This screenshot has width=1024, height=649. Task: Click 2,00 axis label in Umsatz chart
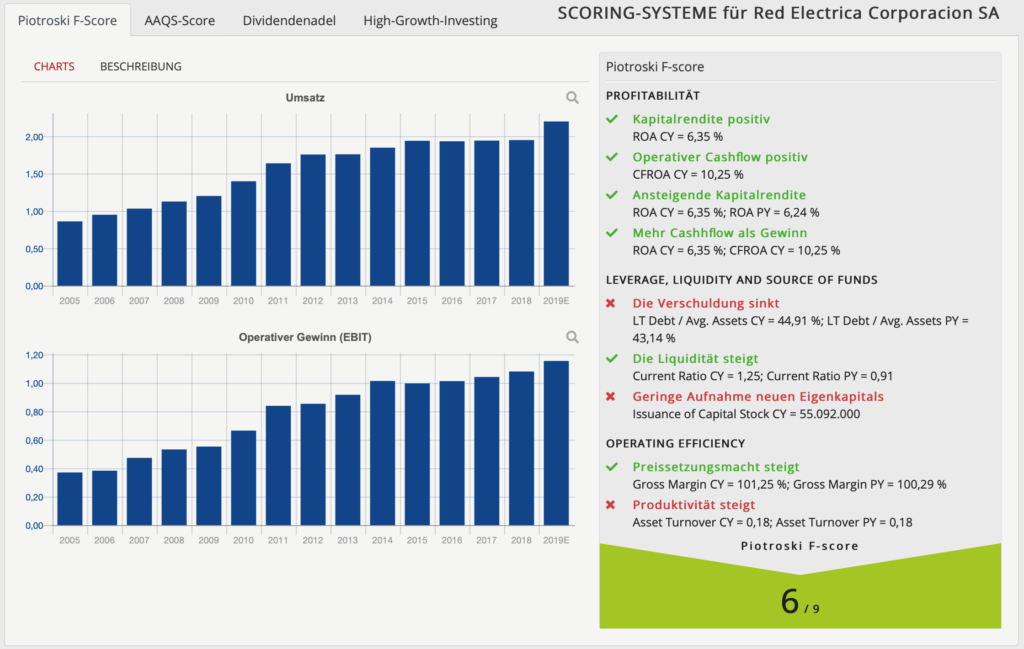(x=34, y=137)
